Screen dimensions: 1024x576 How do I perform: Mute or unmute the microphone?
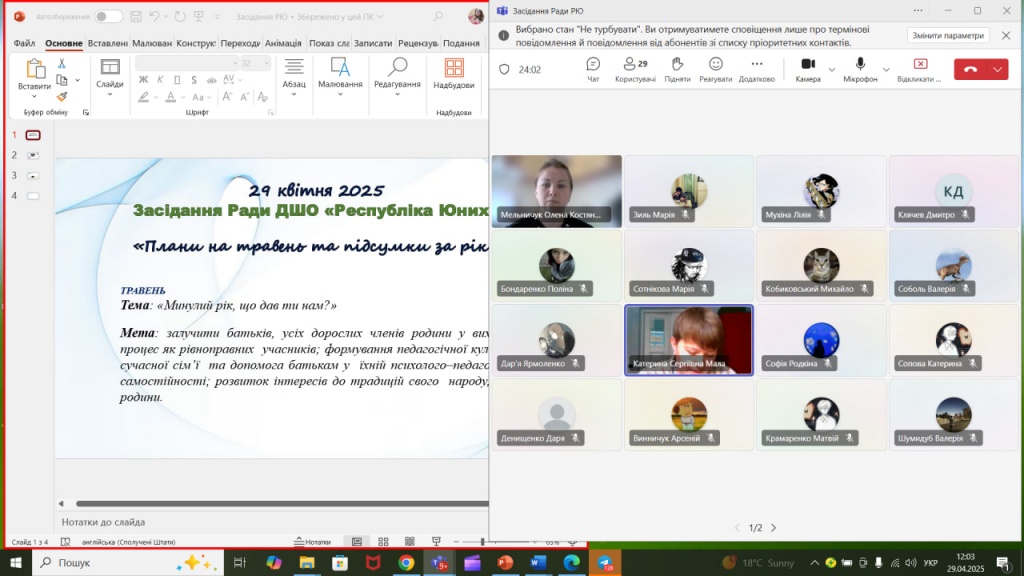pos(859,68)
